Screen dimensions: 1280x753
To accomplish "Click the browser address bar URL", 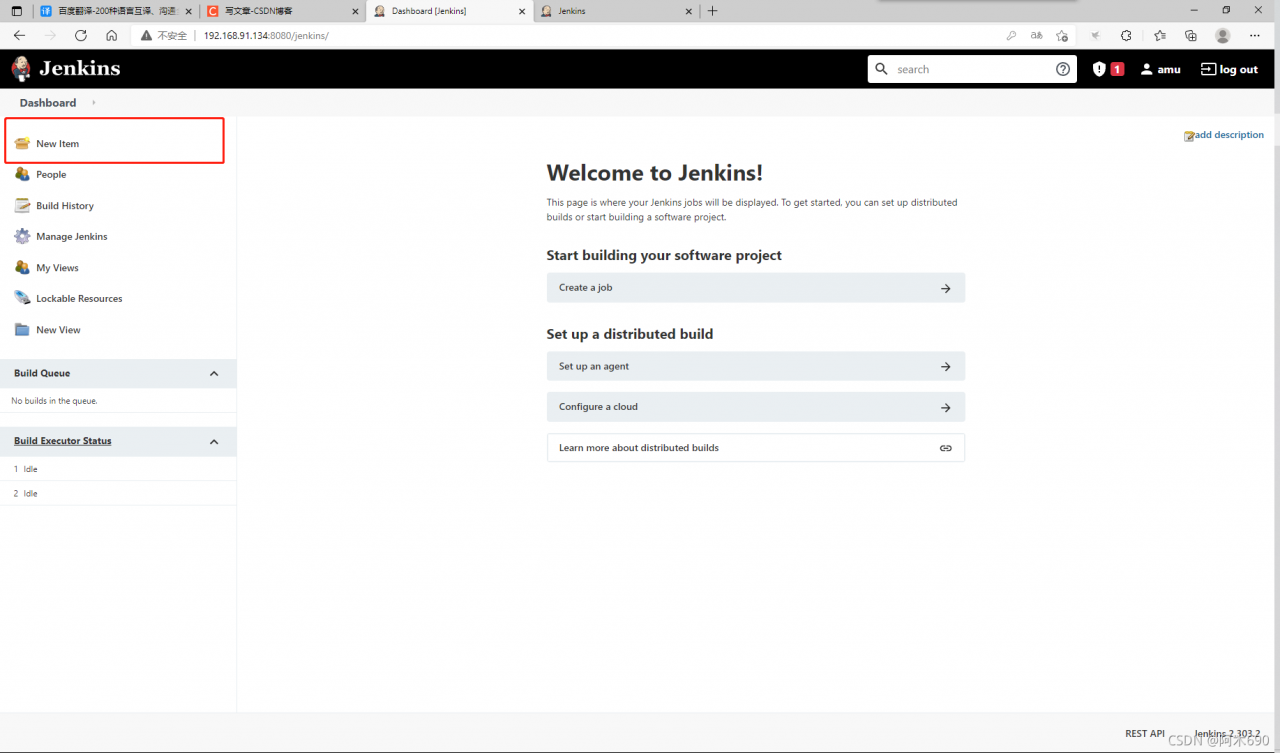I will pos(266,35).
